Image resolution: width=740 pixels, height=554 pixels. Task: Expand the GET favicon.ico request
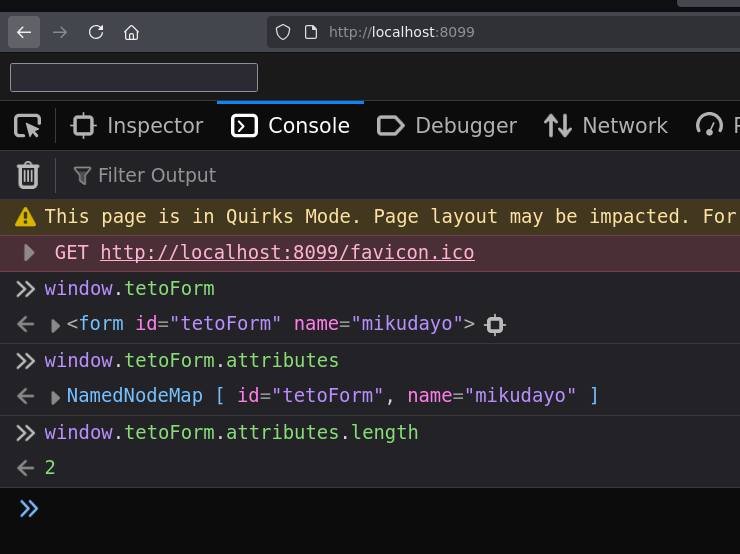point(29,252)
